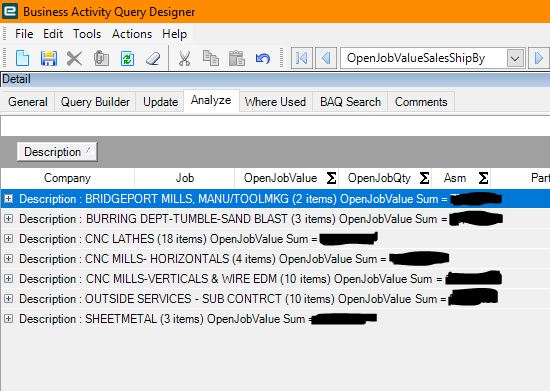Expand the SHEETMETAL group
The height and width of the screenshot is (391, 550).
coord(8,319)
